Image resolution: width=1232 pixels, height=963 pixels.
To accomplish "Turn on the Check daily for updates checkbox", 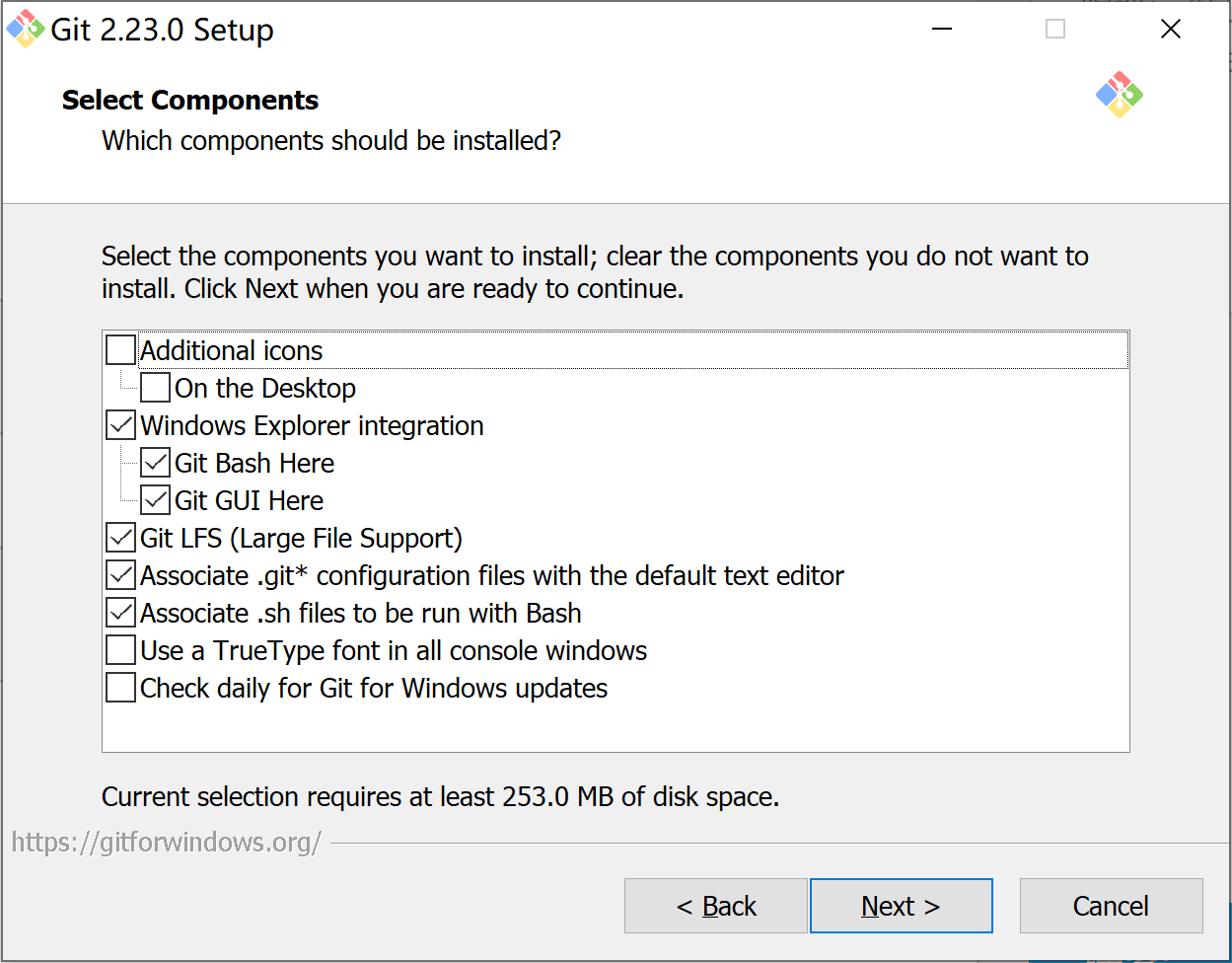I will pyautogui.click(x=121, y=688).
